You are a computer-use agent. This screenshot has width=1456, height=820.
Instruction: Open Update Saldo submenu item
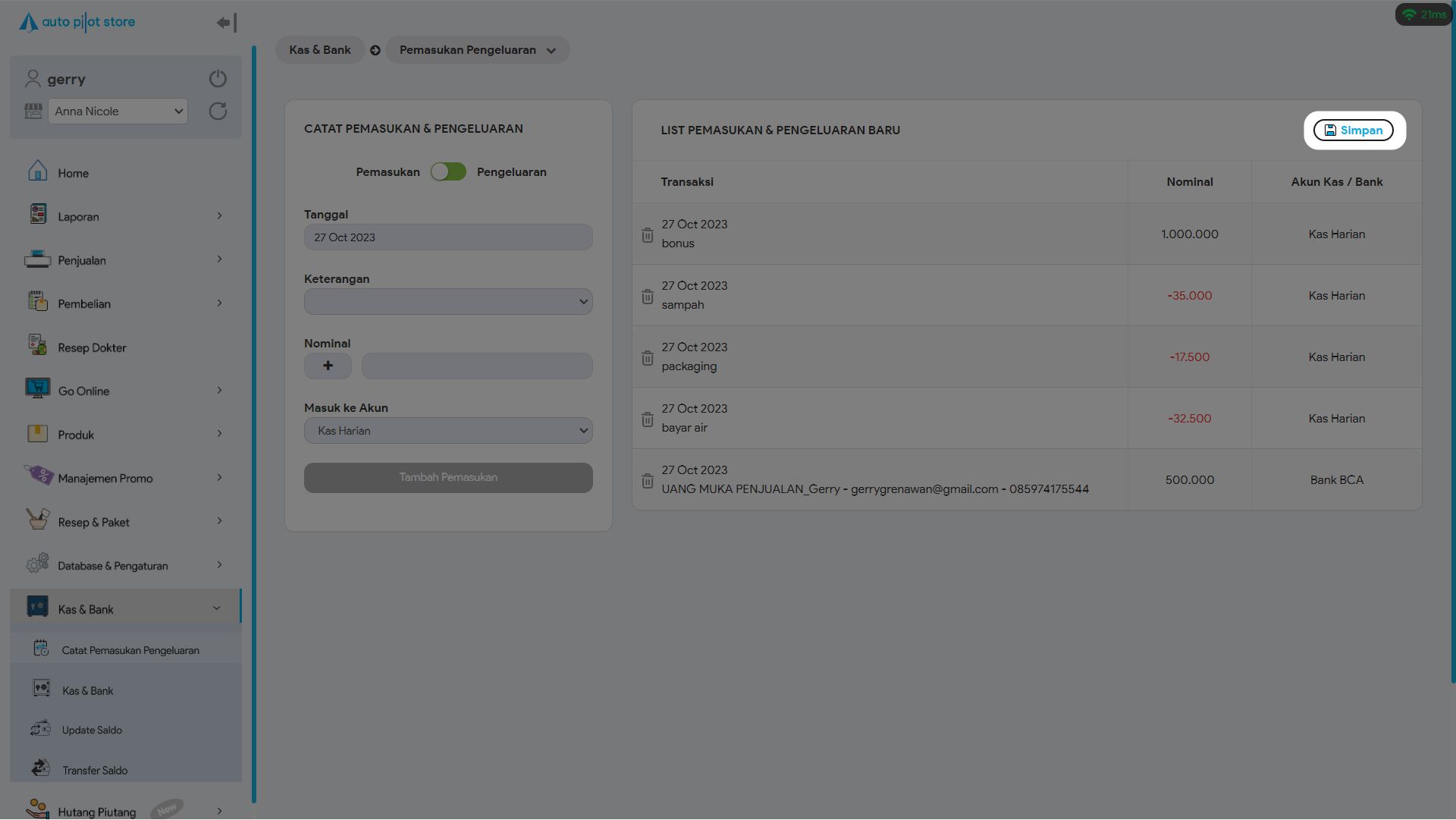(92, 730)
